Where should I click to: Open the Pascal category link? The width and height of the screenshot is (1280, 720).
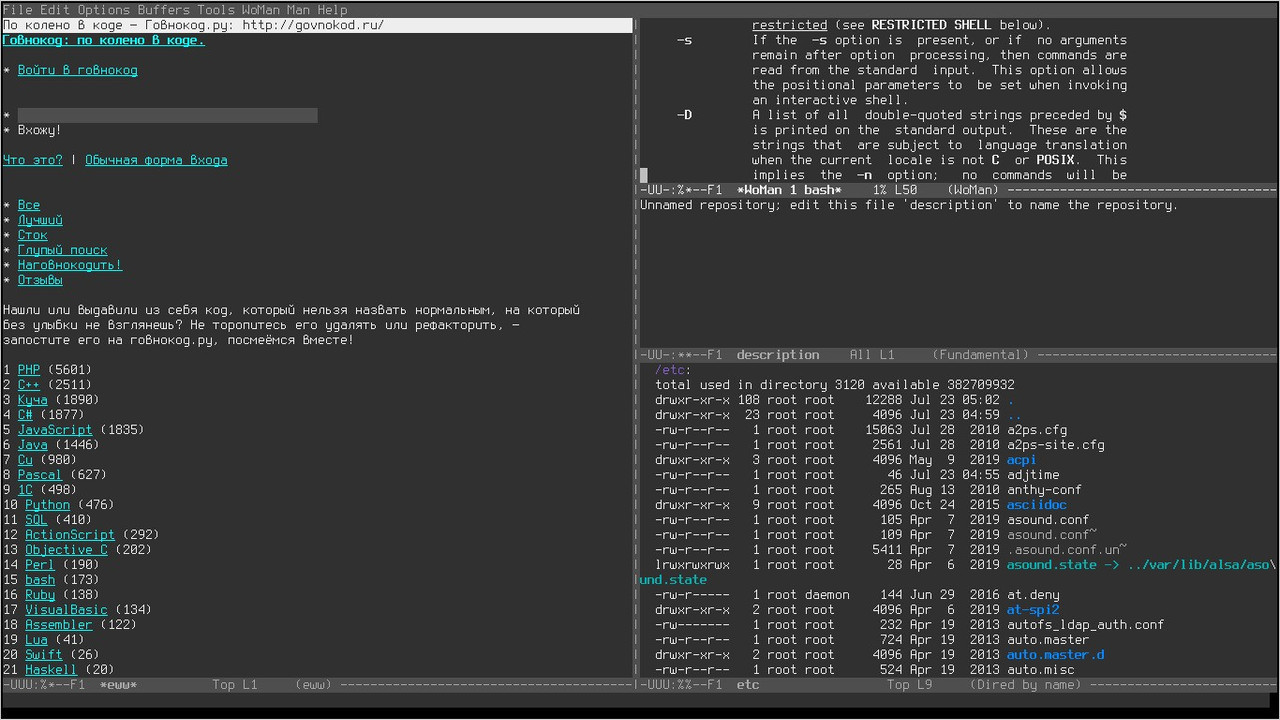click(40, 475)
